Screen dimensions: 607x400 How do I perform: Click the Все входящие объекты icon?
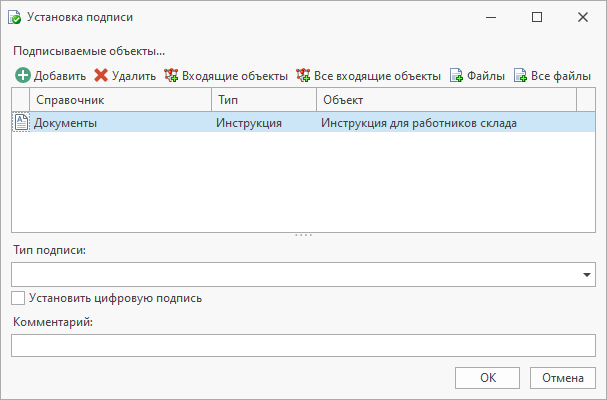click(x=303, y=75)
